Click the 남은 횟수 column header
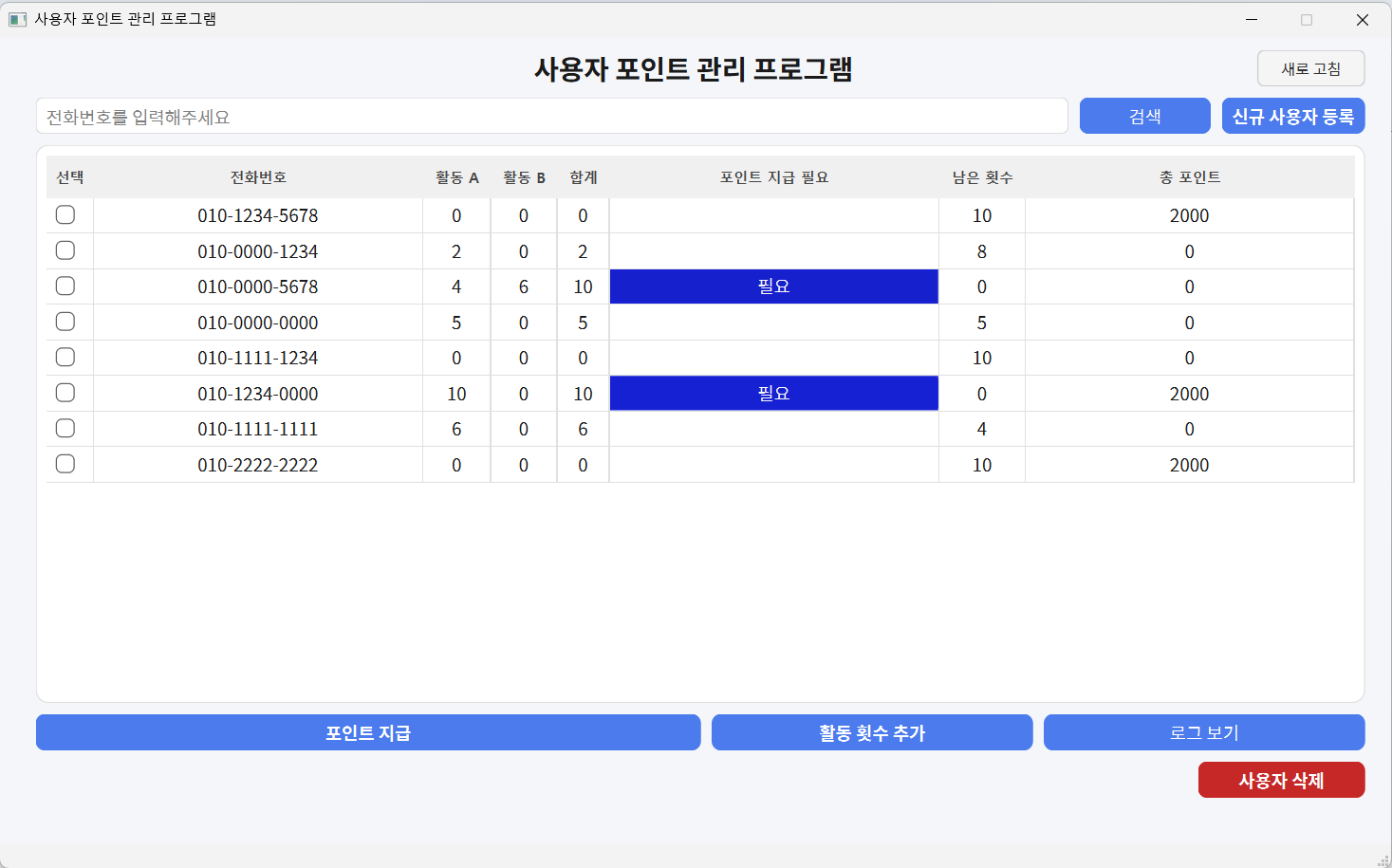1392x868 pixels. [x=982, y=177]
